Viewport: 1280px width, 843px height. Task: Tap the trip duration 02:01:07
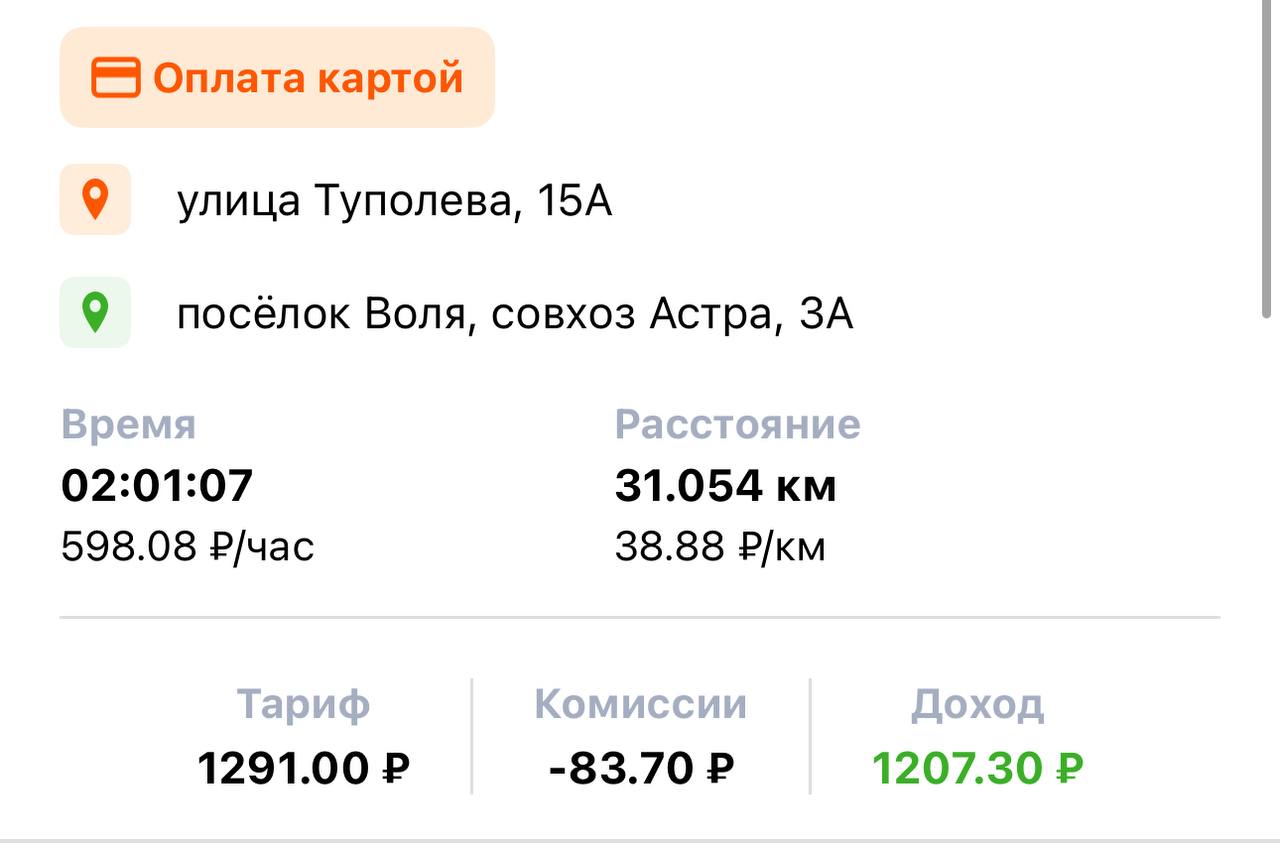(x=157, y=486)
